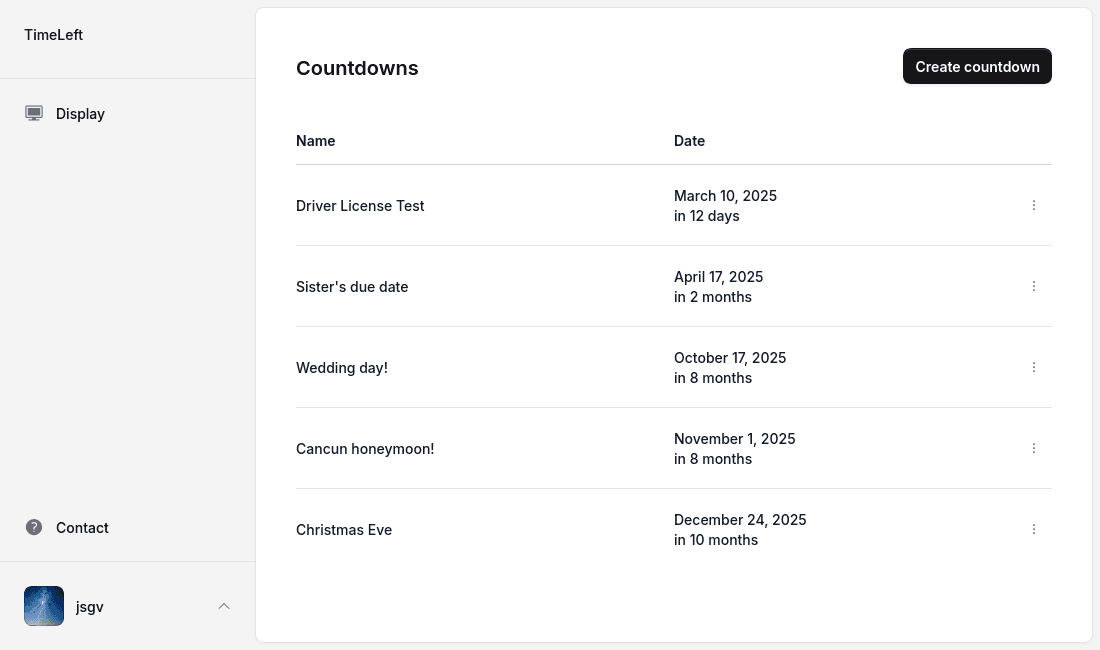Open three-dot menu for Wedding day!
This screenshot has height=650, width=1100.
1033,367
